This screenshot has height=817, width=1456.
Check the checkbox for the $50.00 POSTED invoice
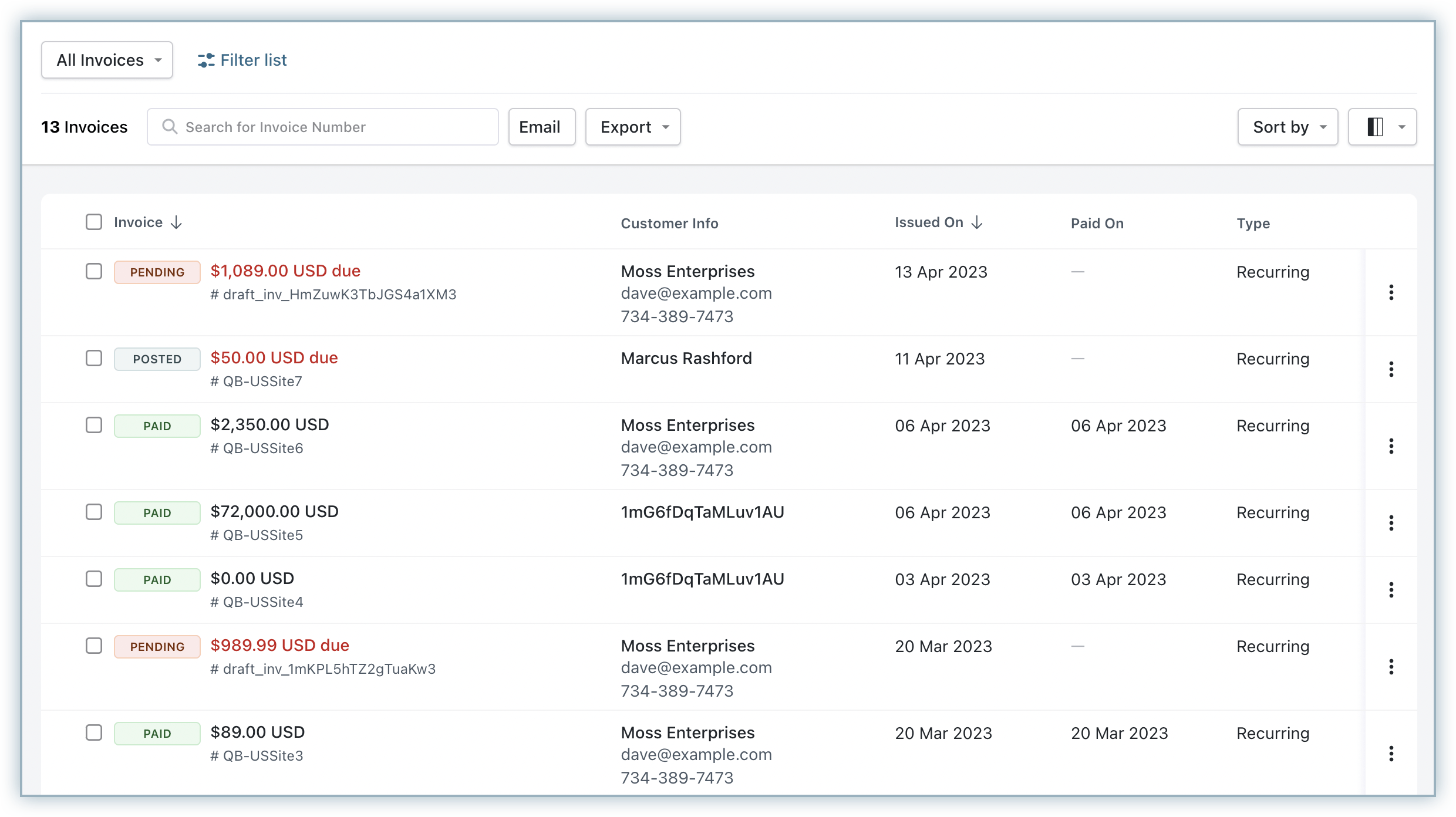coord(94,358)
